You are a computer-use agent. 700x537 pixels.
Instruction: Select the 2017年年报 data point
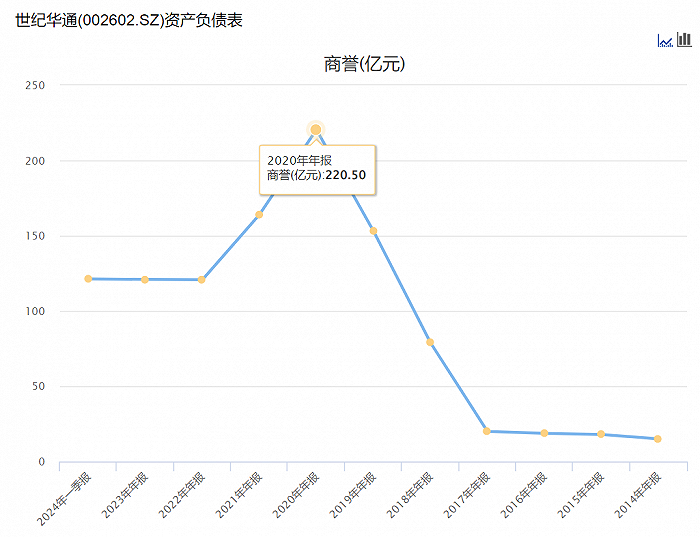[x=487, y=431]
